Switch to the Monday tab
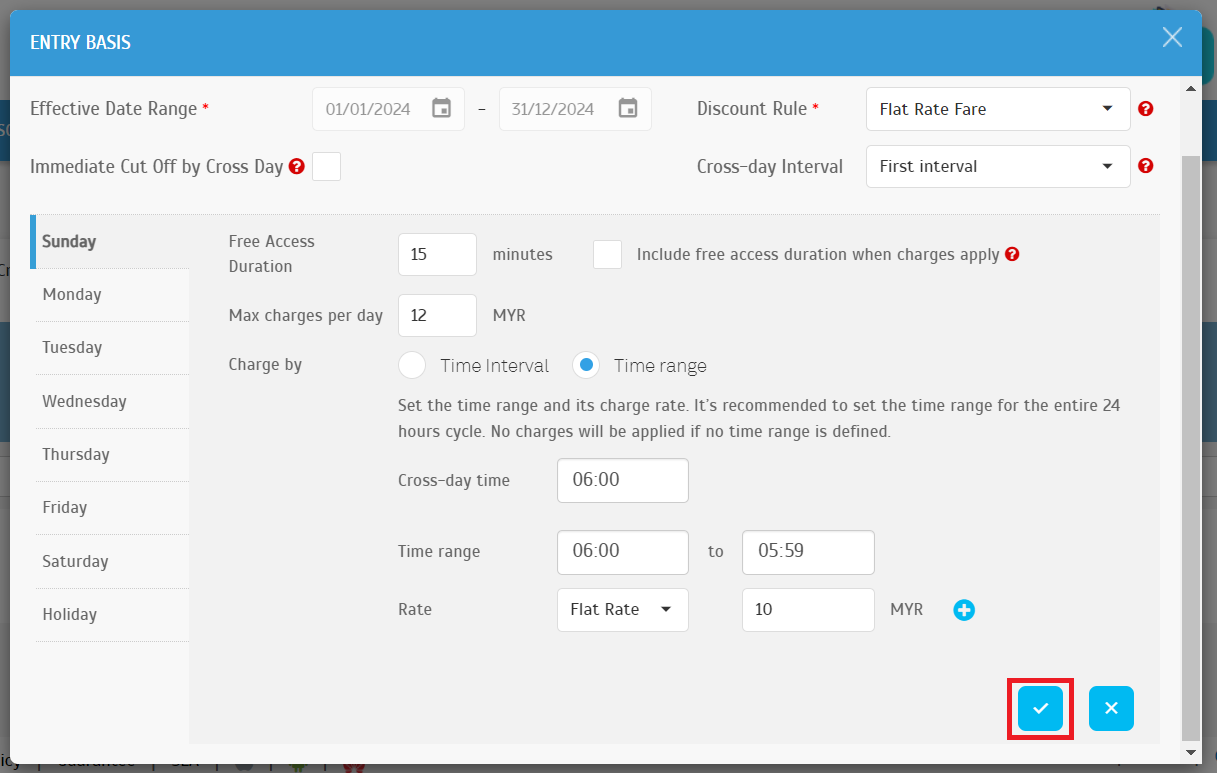 pyautogui.click(x=72, y=294)
